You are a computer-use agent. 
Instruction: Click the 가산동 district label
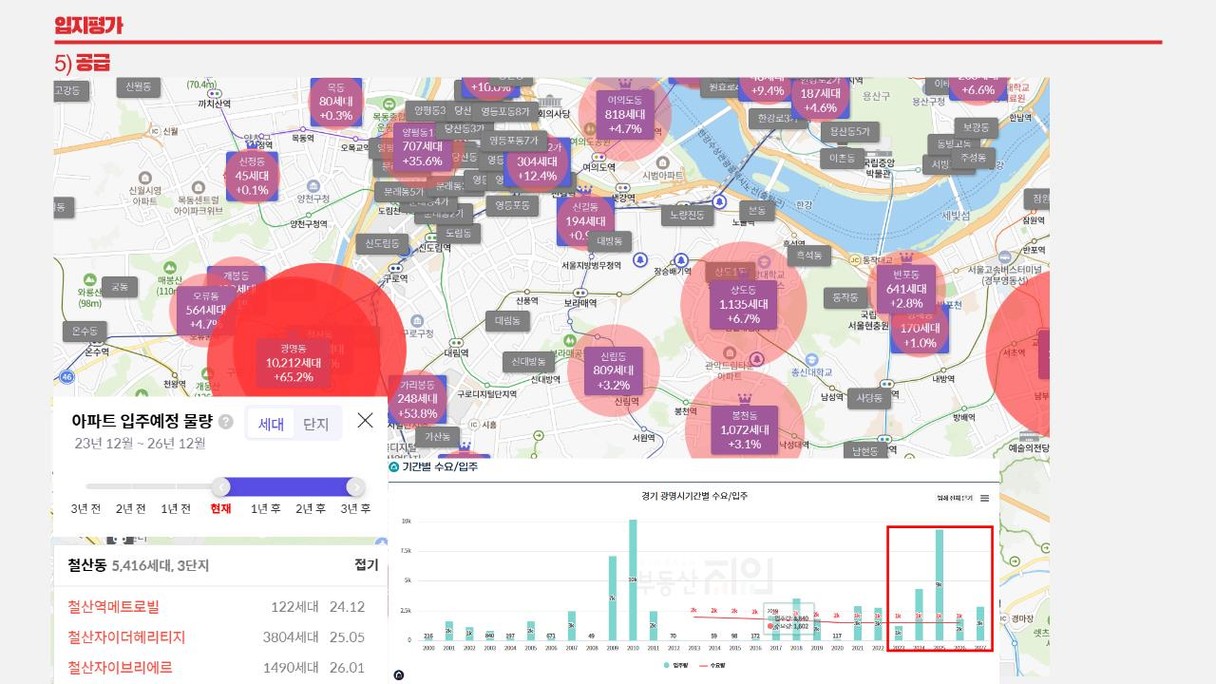pyautogui.click(x=438, y=436)
